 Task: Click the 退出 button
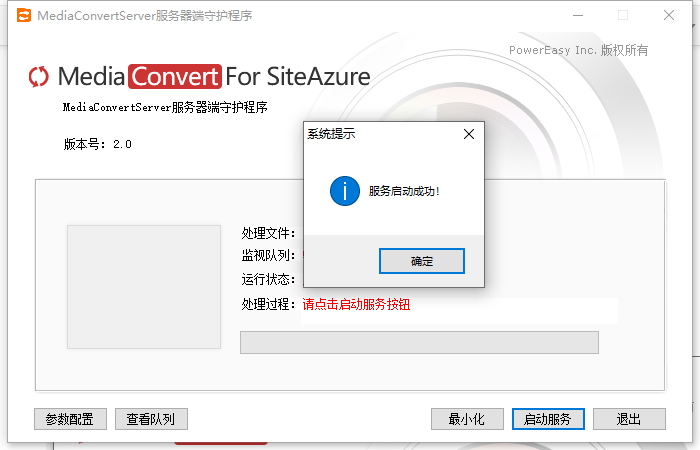(x=629, y=419)
